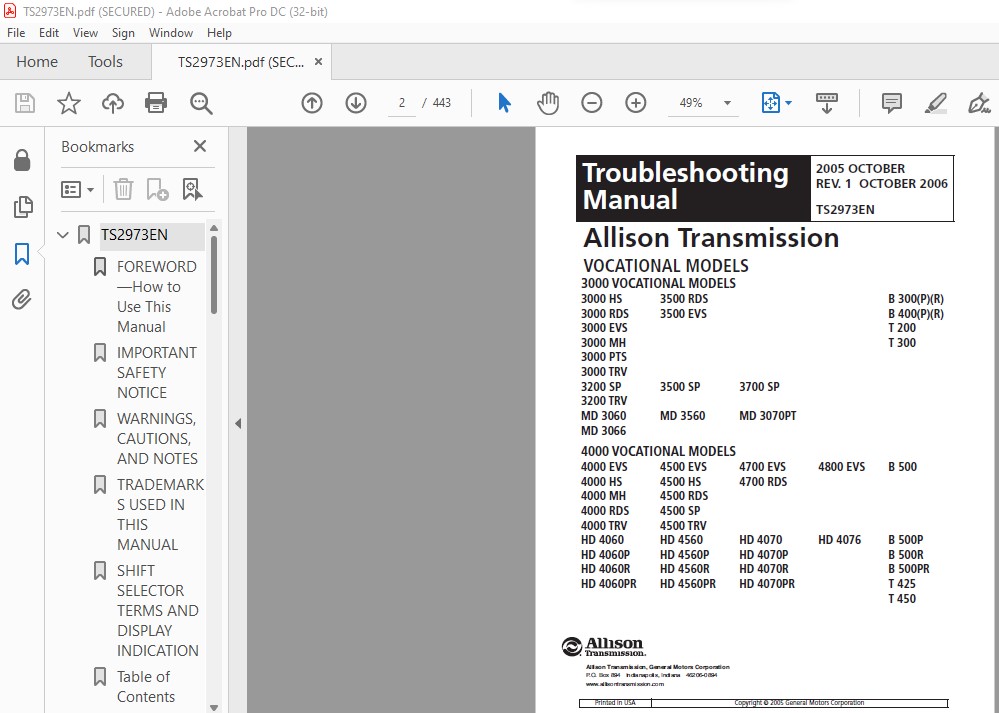Open the Edit menu
999x713 pixels.
click(48, 32)
